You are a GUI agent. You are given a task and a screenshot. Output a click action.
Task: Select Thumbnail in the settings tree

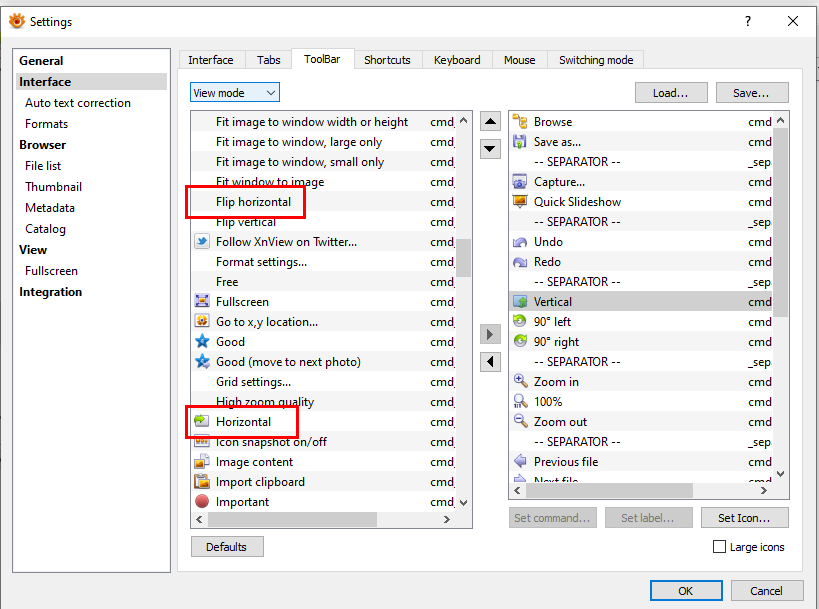pyautogui.click(x=53, y=187)
